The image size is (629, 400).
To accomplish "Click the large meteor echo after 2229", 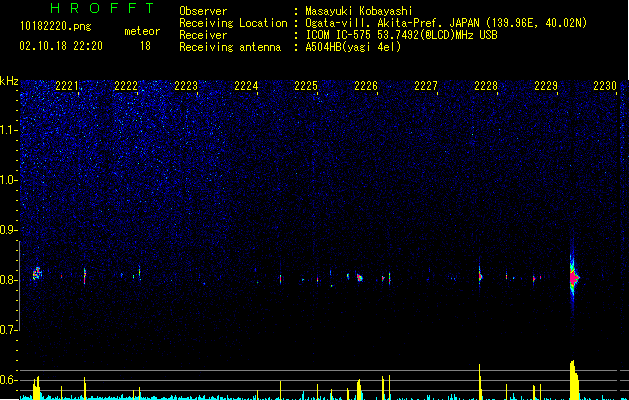I will point(574,277).
